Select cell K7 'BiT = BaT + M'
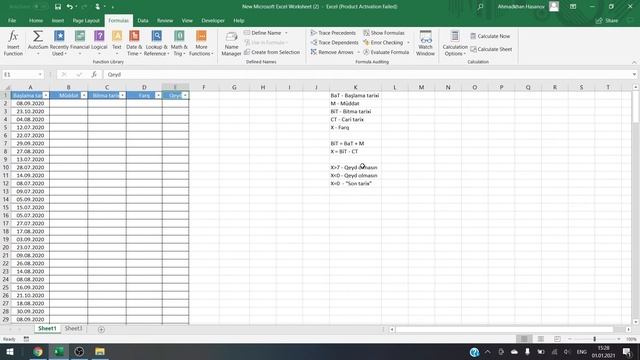Screen dimensions: 640x360 [x=355, y=143]
